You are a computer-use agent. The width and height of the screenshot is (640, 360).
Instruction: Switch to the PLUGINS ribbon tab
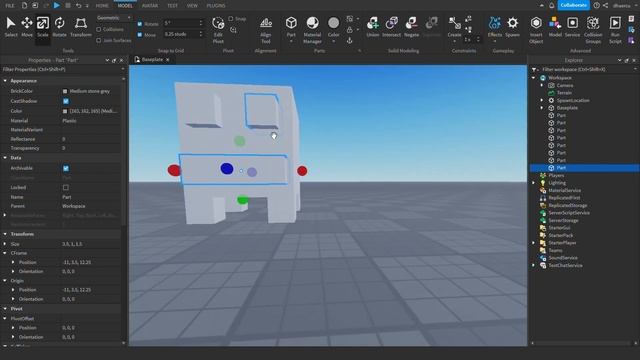coord(216,6)
